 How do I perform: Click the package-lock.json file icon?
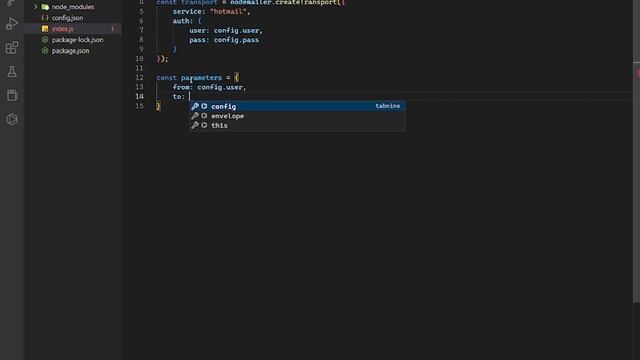click(x=45, y=40)
